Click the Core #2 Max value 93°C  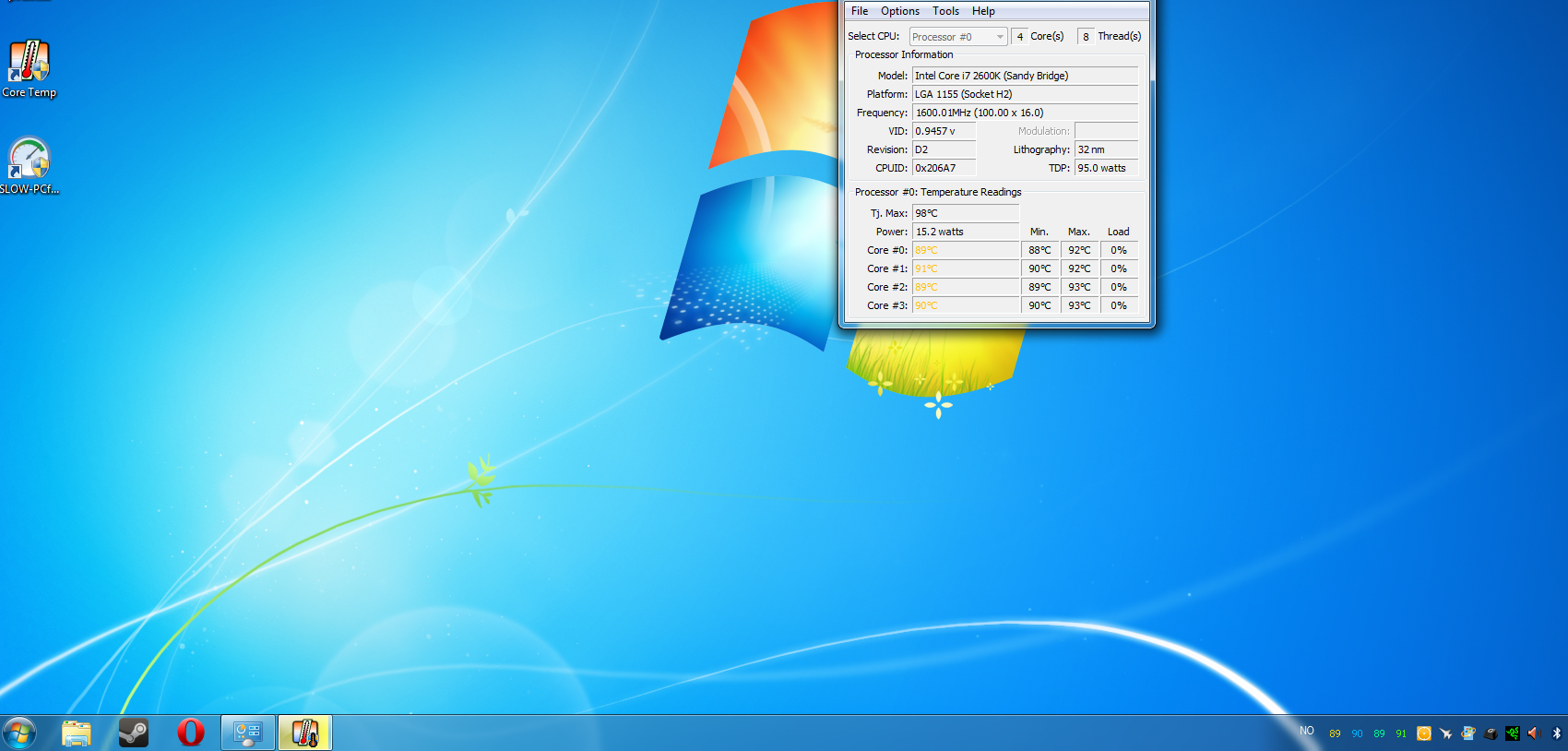[1079, 287]
